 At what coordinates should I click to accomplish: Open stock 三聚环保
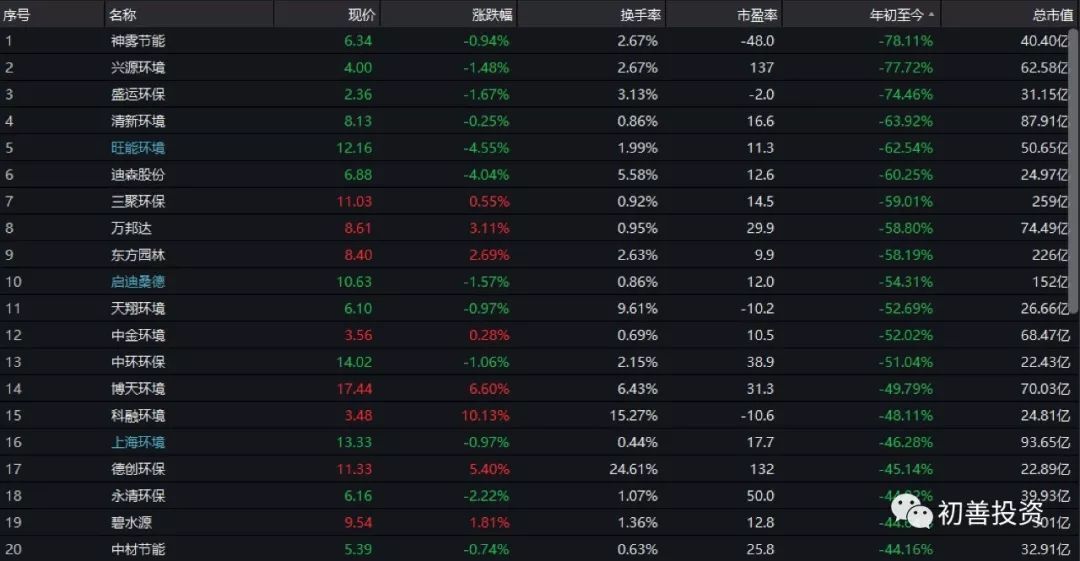pos(138,202)
